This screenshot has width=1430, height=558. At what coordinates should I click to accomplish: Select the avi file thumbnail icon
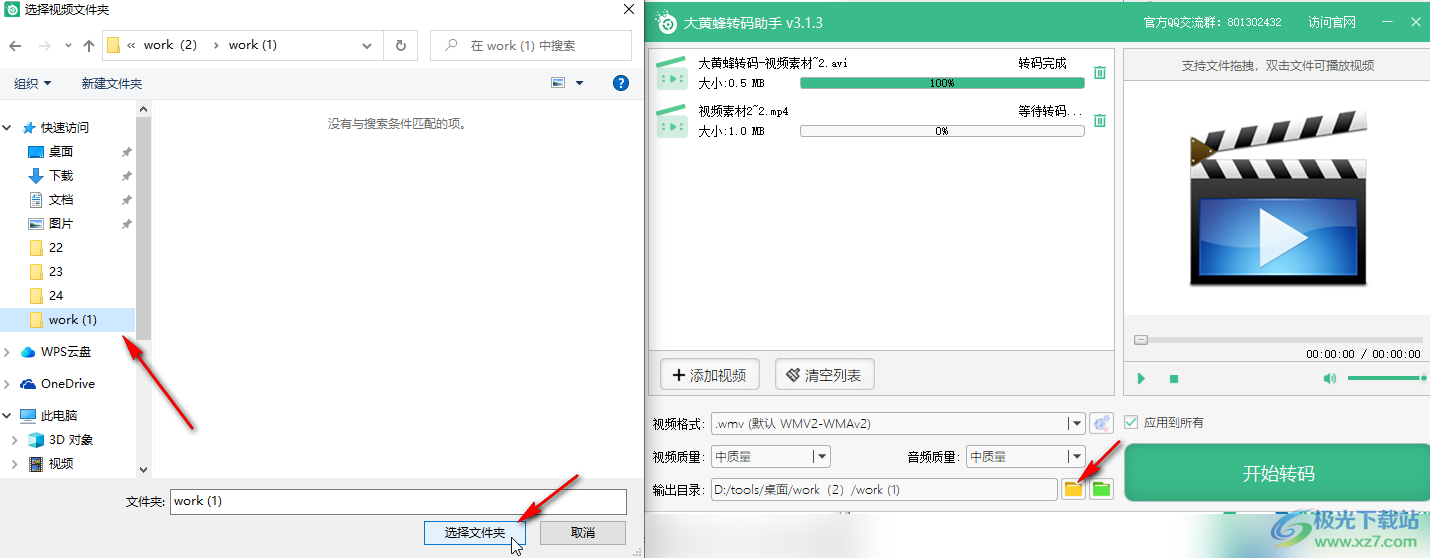tap(672, 73)
